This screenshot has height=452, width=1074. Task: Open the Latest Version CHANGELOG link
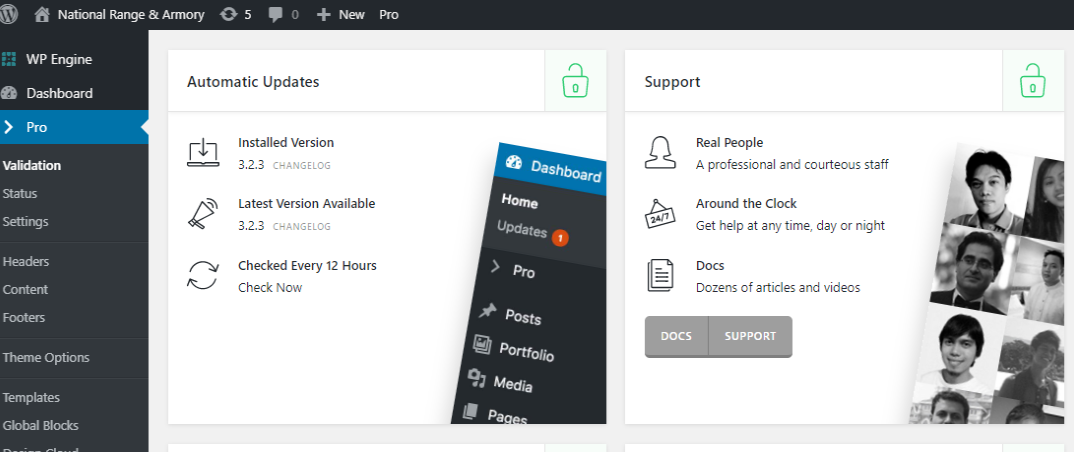(301, 227)
